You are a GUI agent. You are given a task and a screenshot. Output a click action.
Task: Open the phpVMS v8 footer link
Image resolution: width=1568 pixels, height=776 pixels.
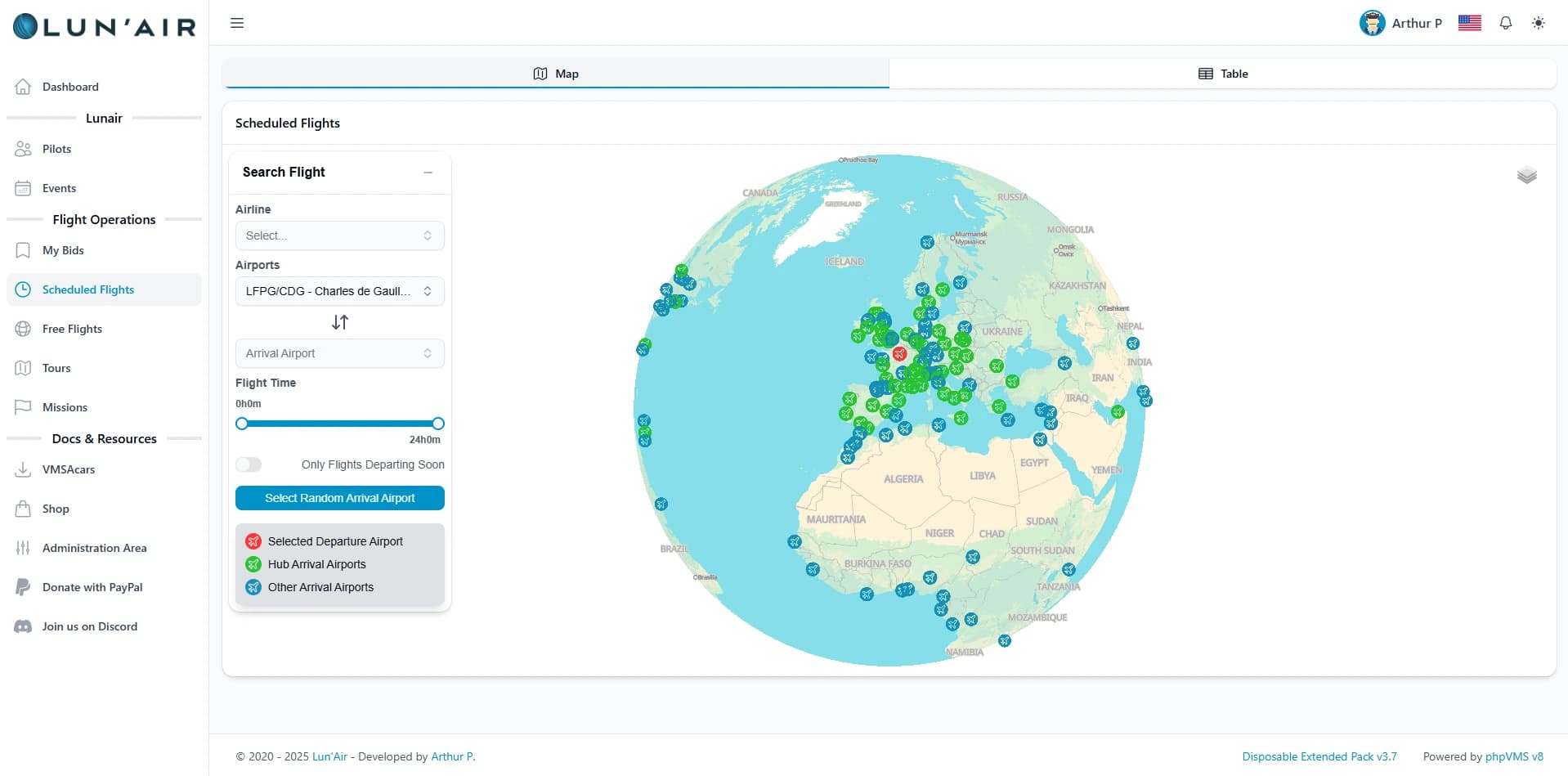[1513, 756]
